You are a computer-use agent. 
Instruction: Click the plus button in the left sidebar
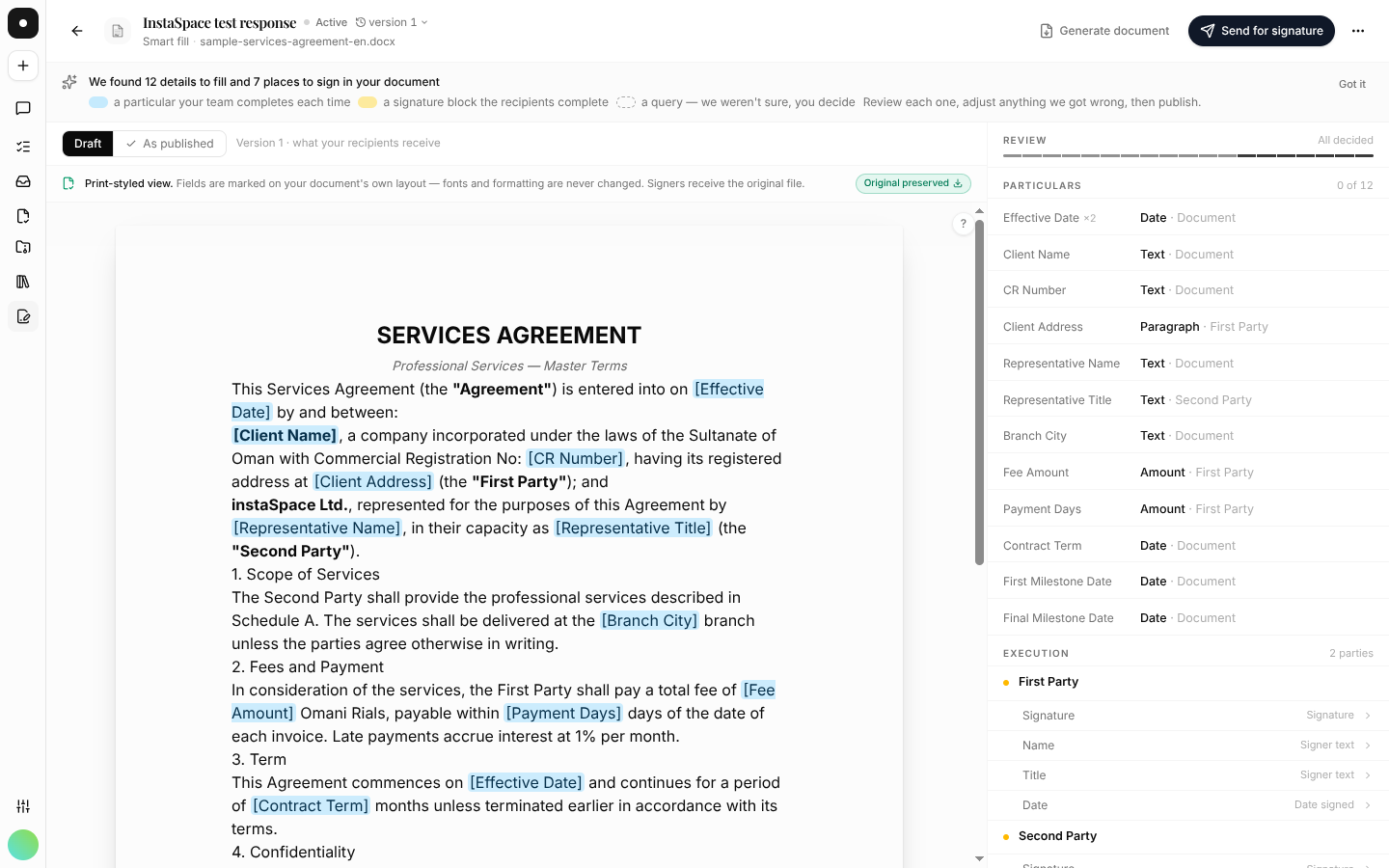pyautogui.click(x=23, y=66)
